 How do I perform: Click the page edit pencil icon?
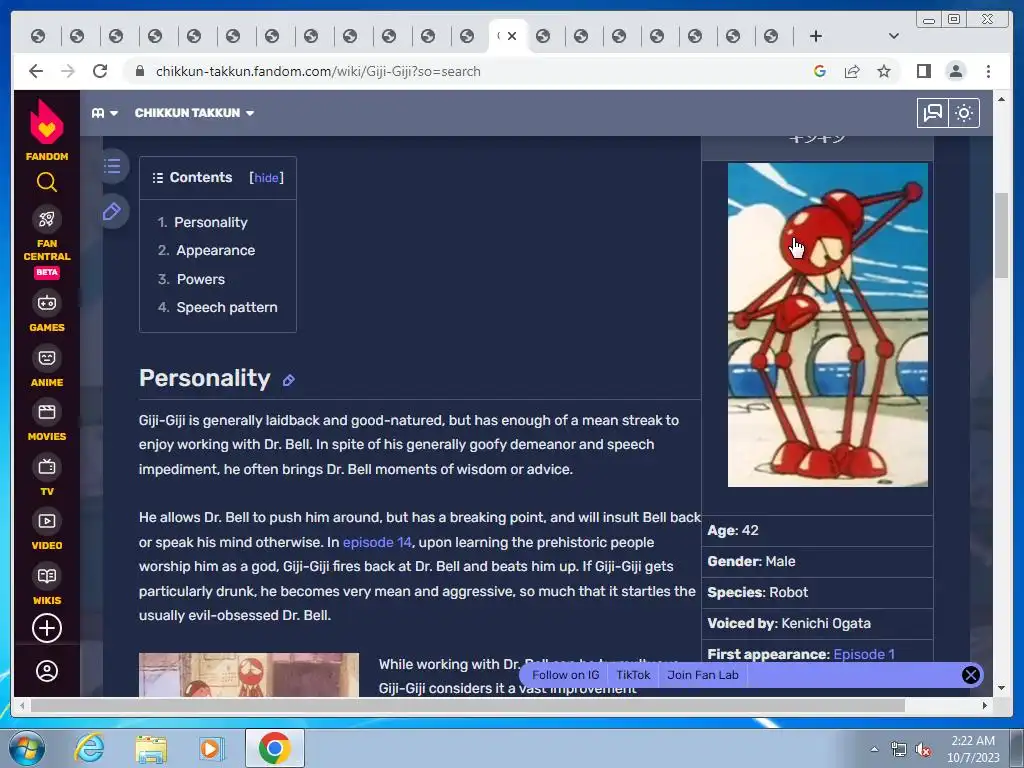(x=112, y=212)
